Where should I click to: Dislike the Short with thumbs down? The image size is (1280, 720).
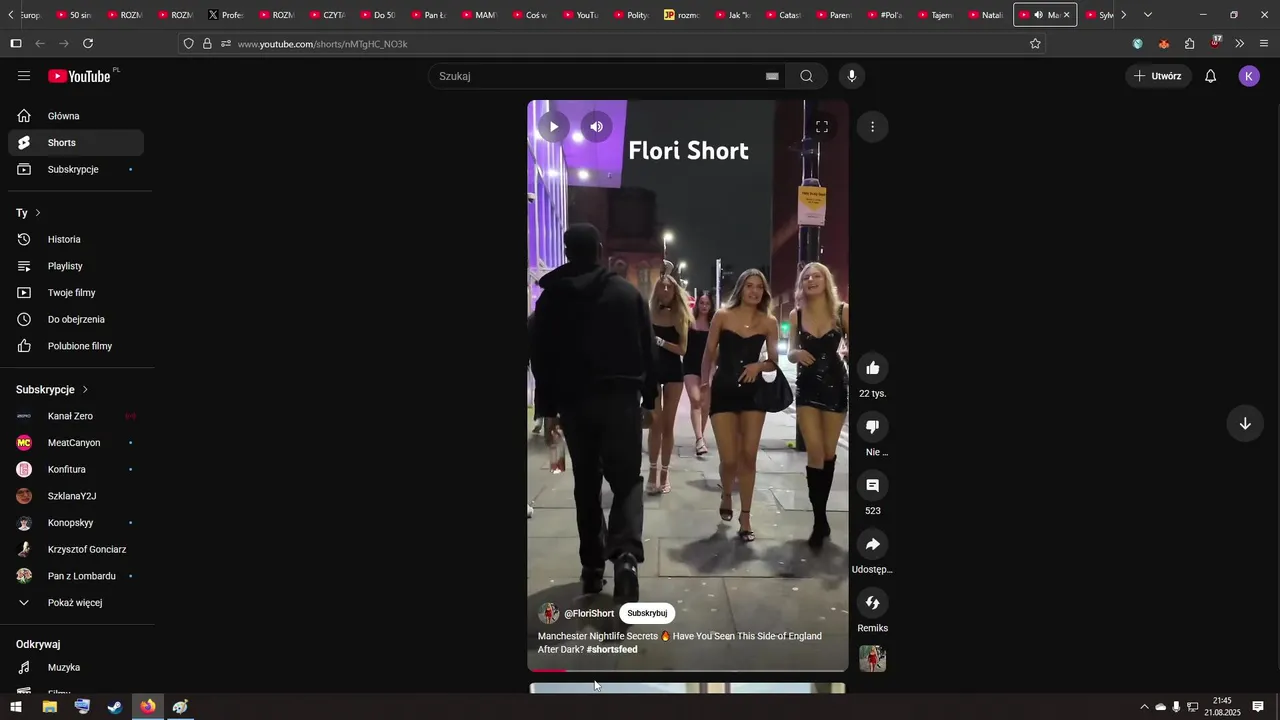[873, 427]
